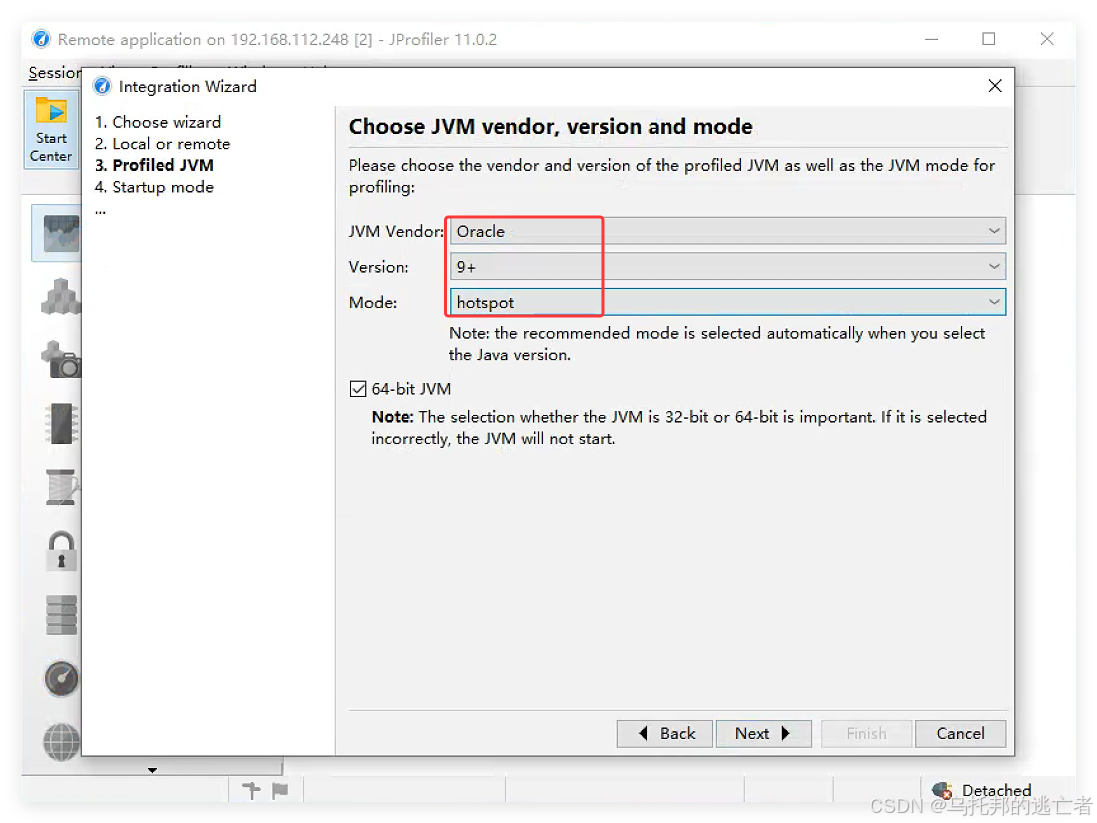
Task: Select step 1 Choose wizard
Action: click(158, 122)
